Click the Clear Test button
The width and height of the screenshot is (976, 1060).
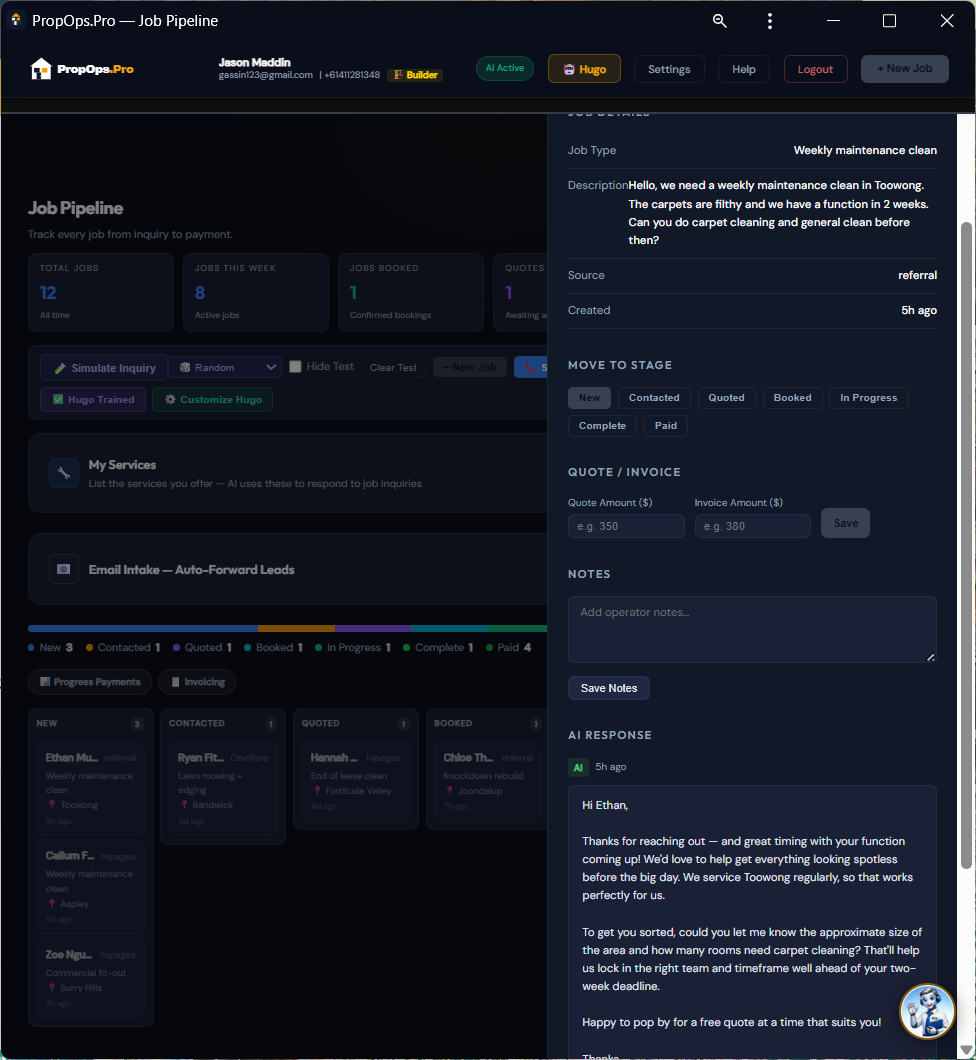(393, 367)
